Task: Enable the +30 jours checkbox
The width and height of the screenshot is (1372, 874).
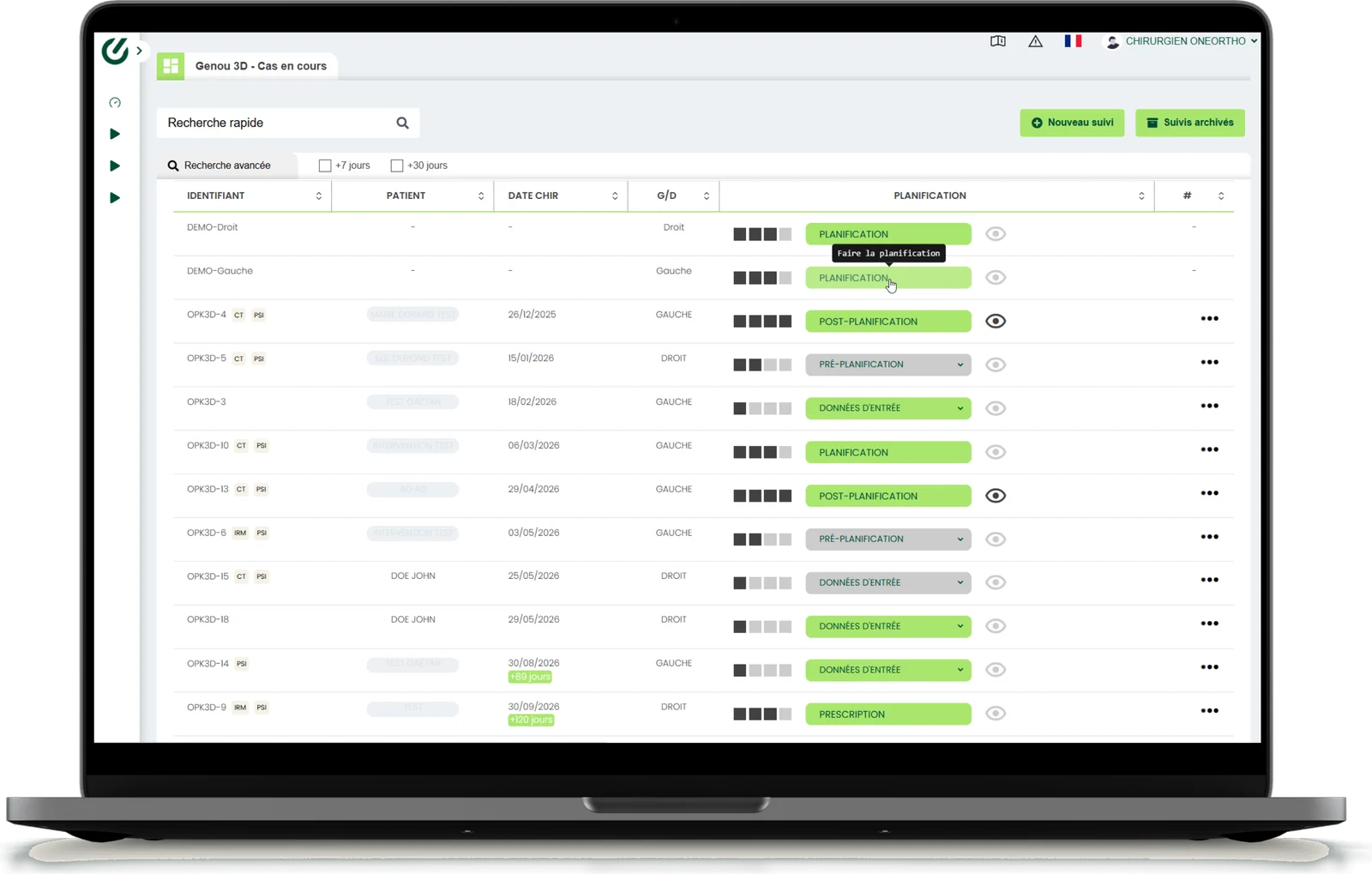Action: (x=397, y=166)
